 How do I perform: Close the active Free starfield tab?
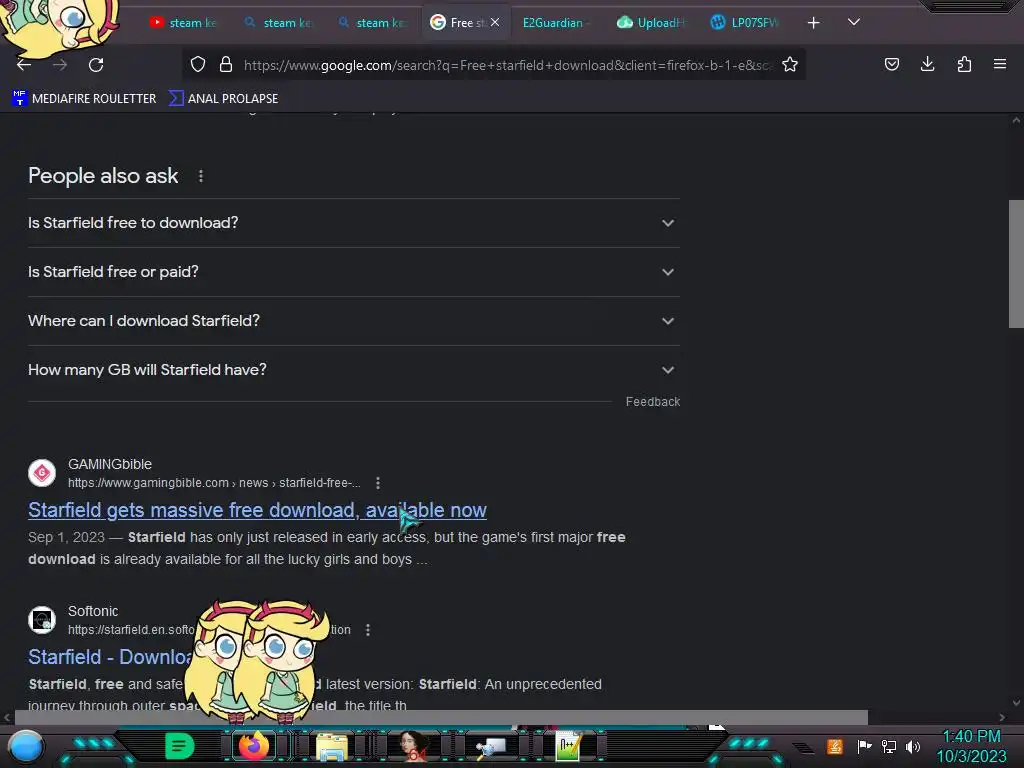(495, 22)
